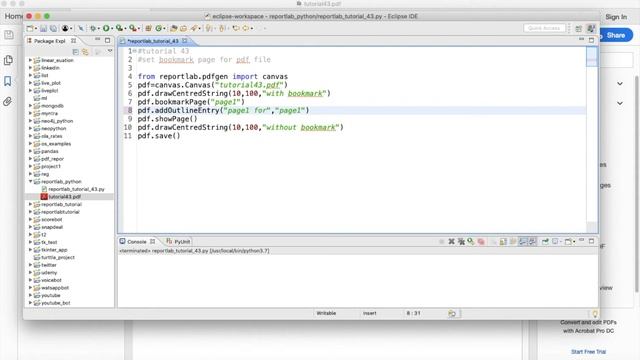This screenshot has height=360, width=640.
Task: Click Acrobat bookmarks sidebar icon
Action: pos(8,81)
